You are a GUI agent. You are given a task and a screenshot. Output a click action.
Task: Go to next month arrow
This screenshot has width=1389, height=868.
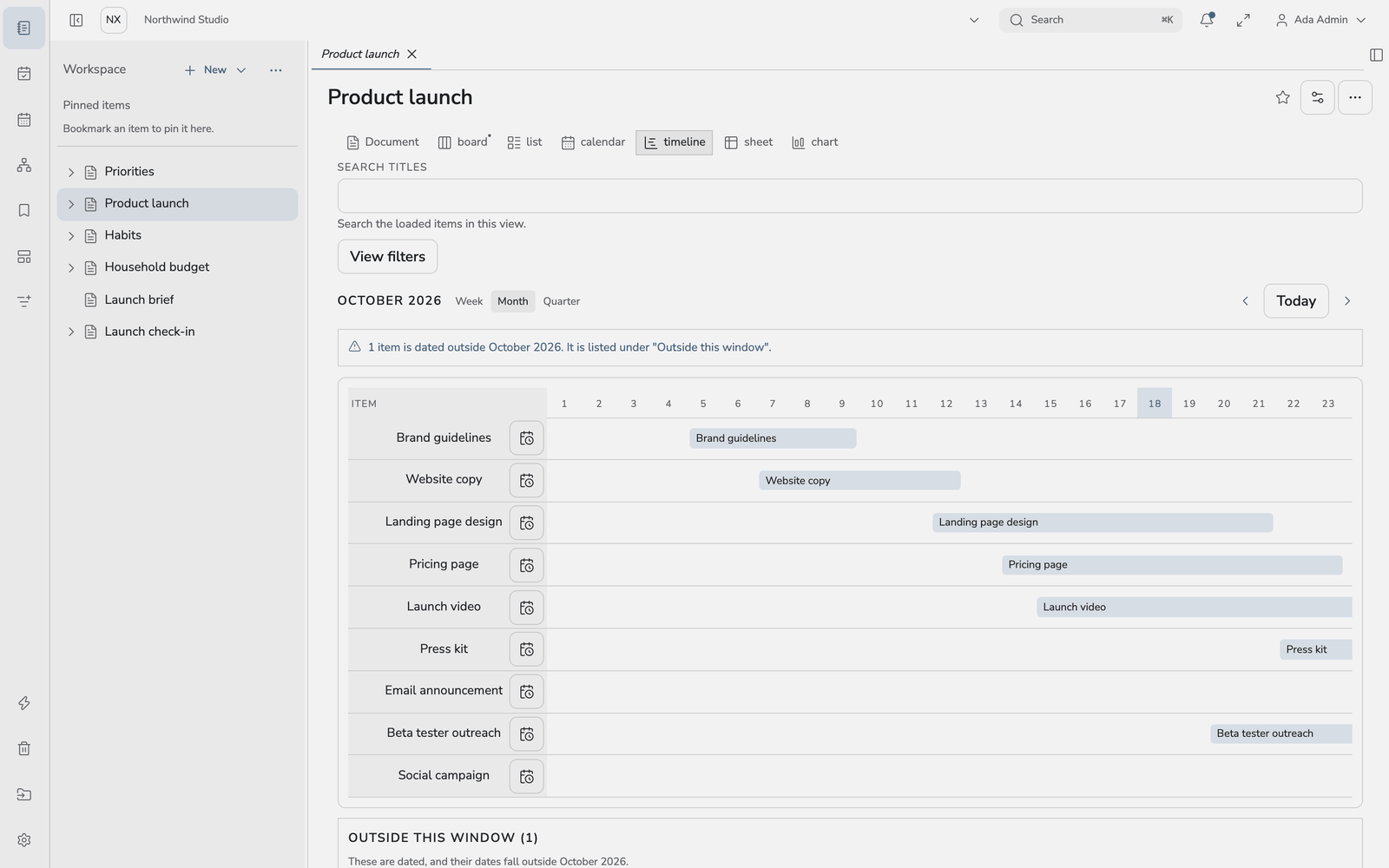click(x=1347, y=301)
